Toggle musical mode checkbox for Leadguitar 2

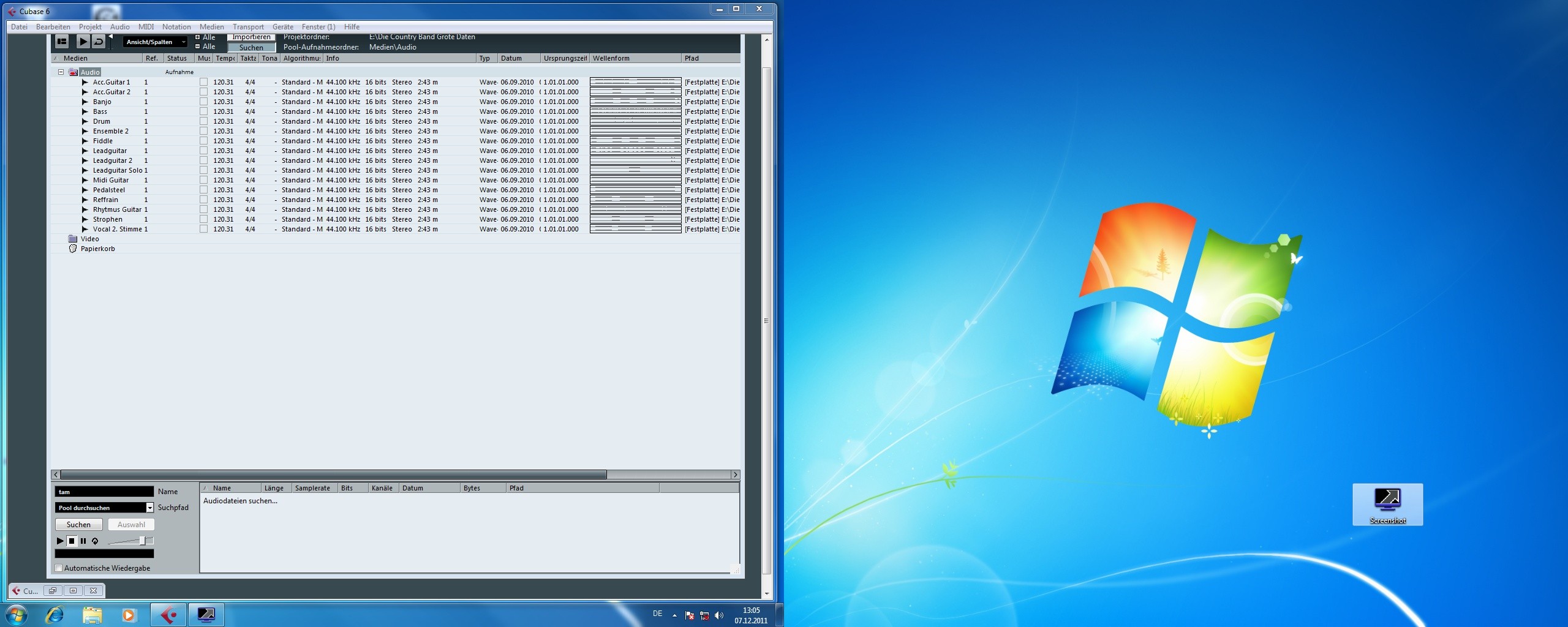[203, 160]
